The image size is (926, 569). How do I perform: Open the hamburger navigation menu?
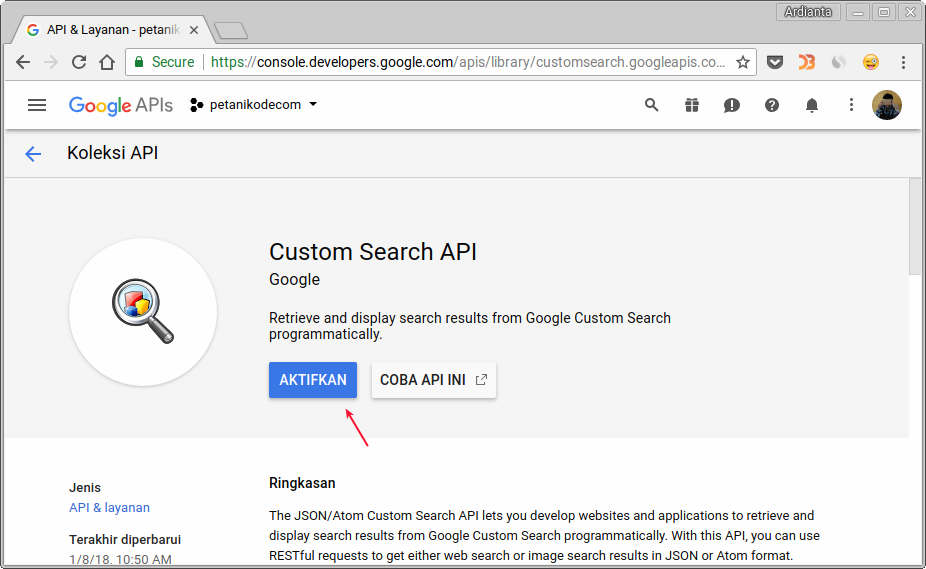click(x=37, y=105)
